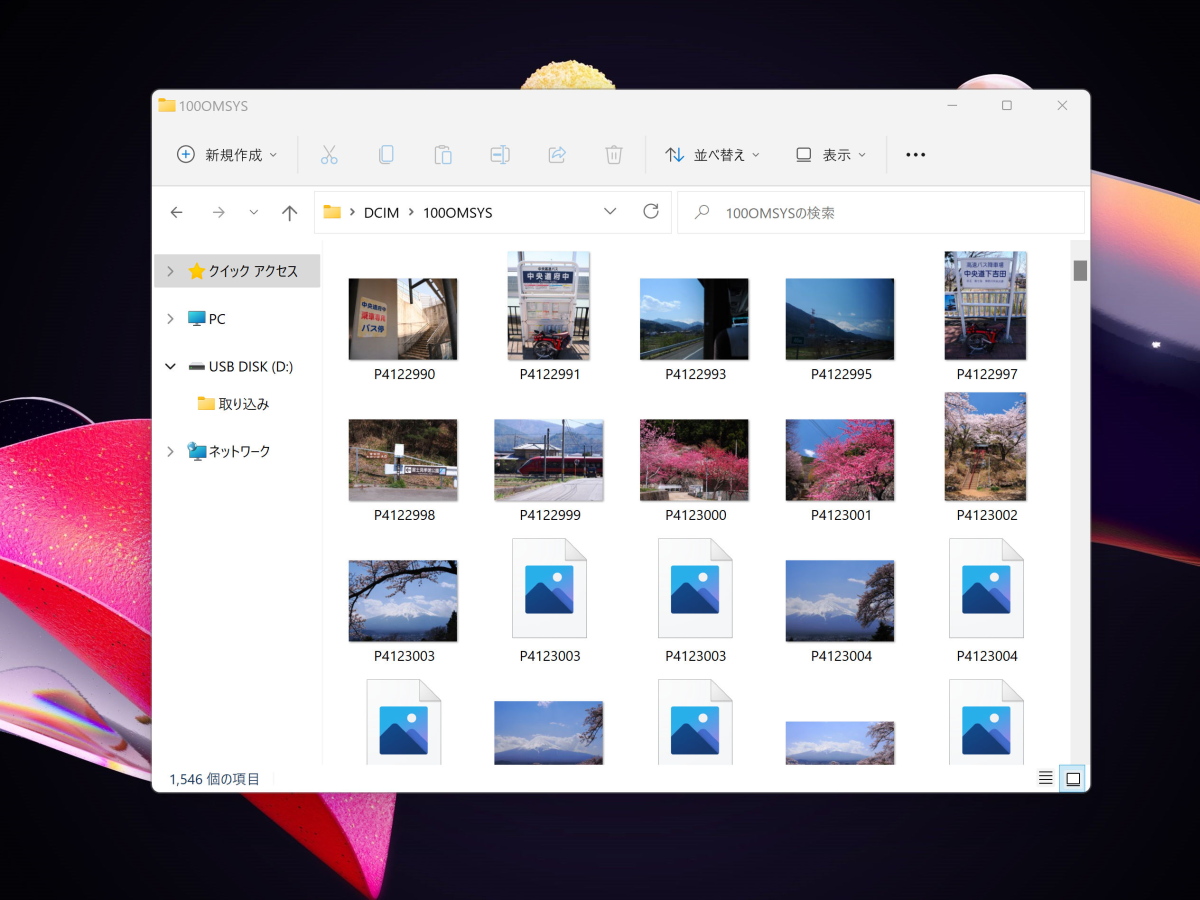Click the search magnifier icon
This screenshot has width=1200, height=900.
(702, 212)
